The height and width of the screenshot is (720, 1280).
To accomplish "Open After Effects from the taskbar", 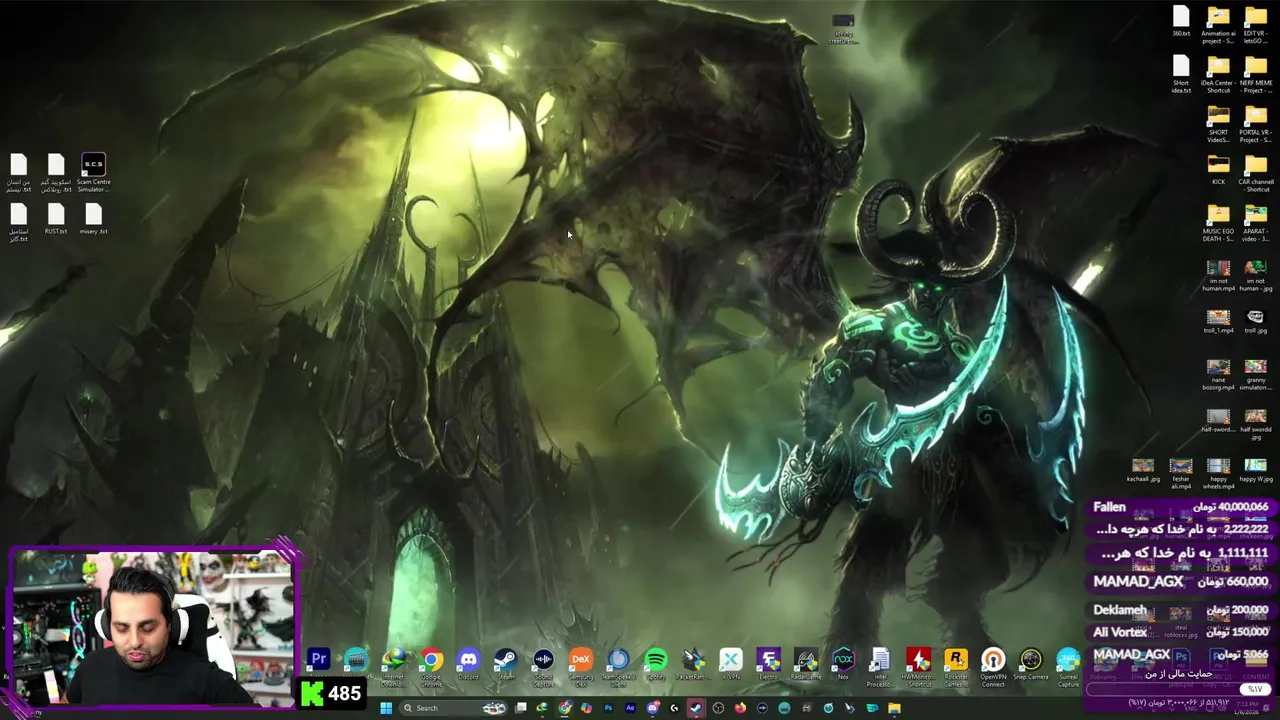I will 631,708.
